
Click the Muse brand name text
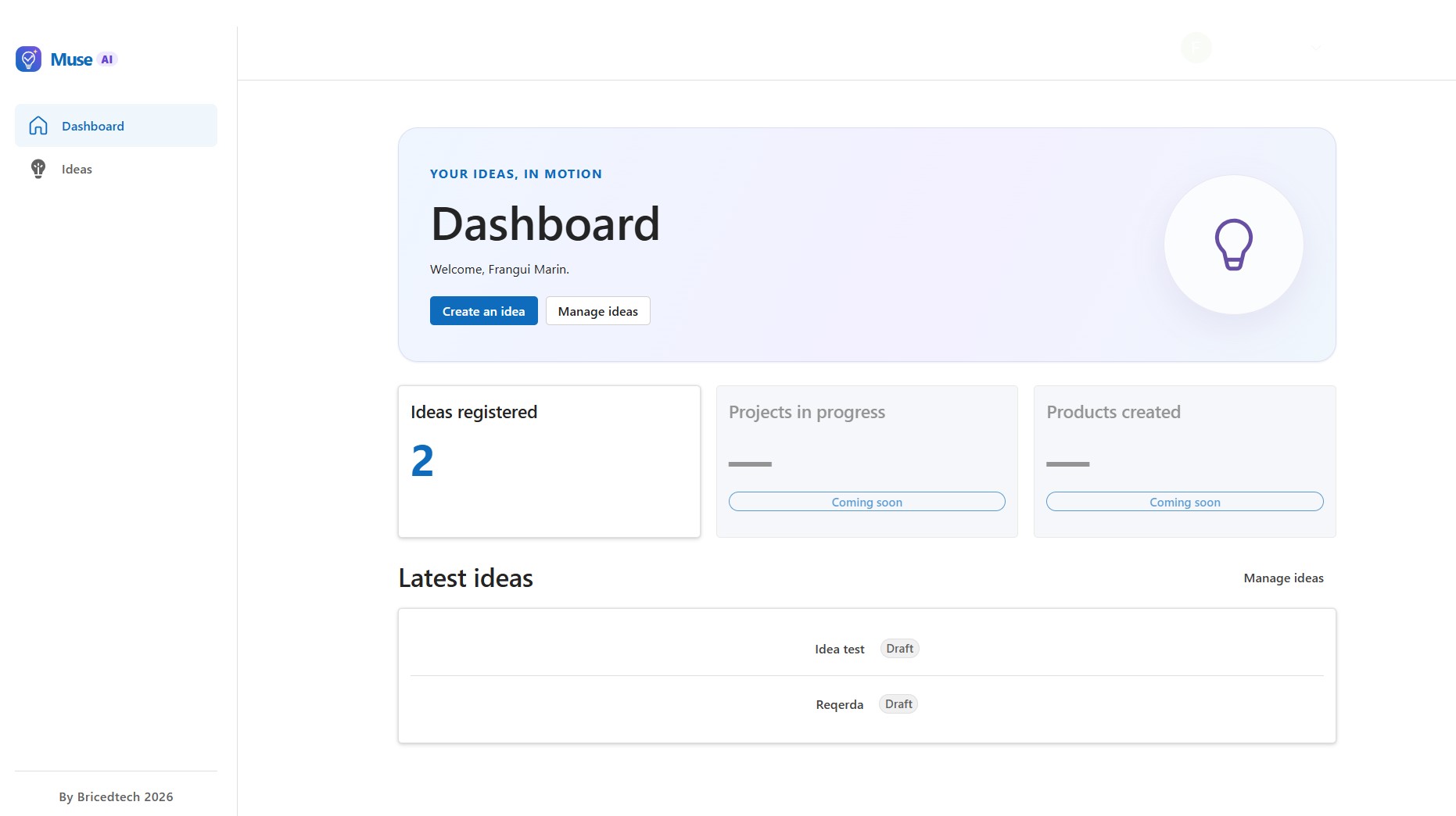coord(71,59)
